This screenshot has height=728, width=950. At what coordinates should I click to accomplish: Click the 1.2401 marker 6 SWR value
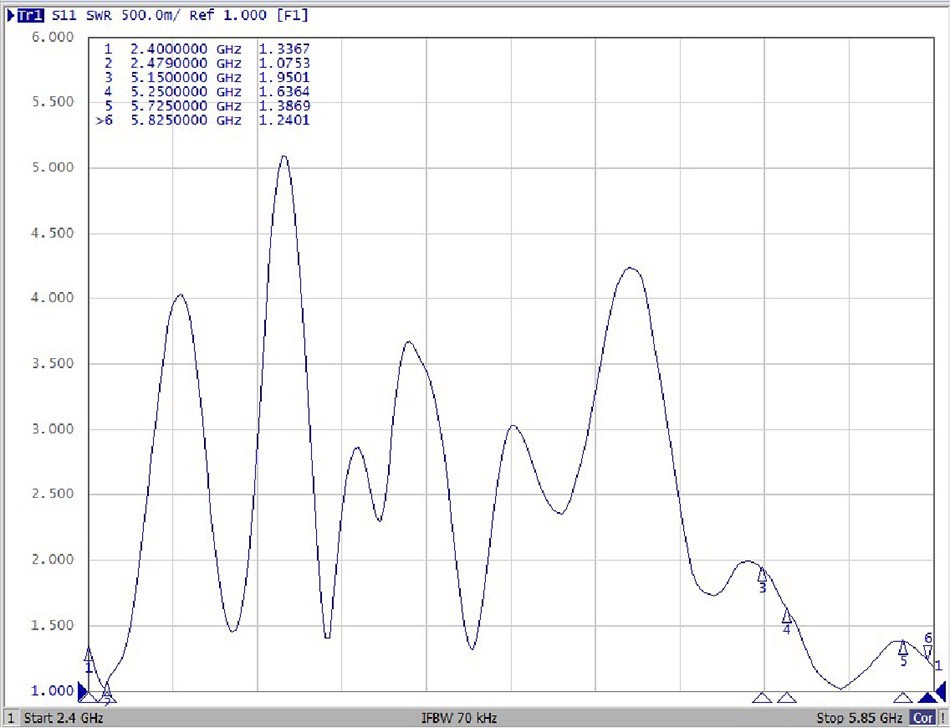coord(284,120)
